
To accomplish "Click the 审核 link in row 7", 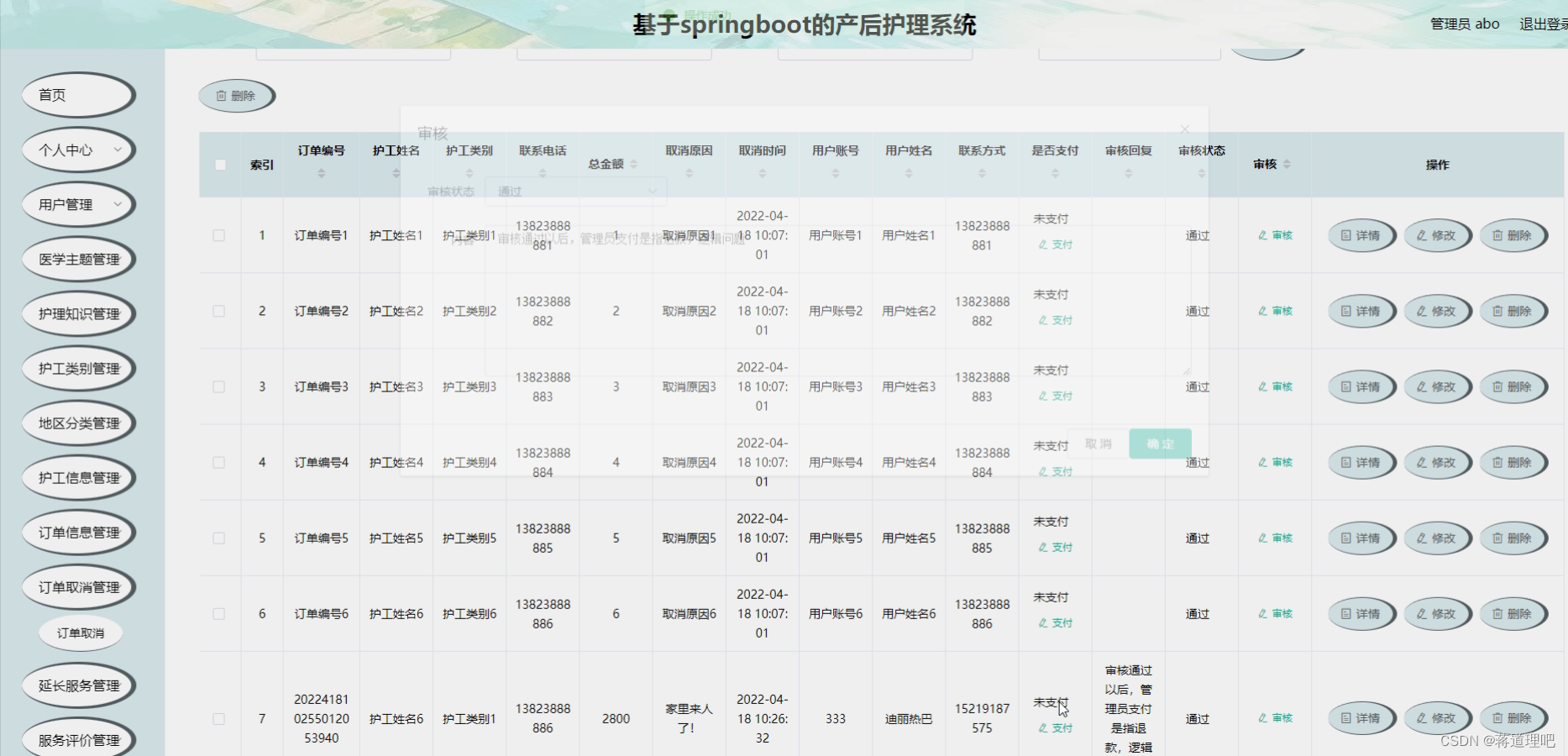I will (x=1275, y=718).
